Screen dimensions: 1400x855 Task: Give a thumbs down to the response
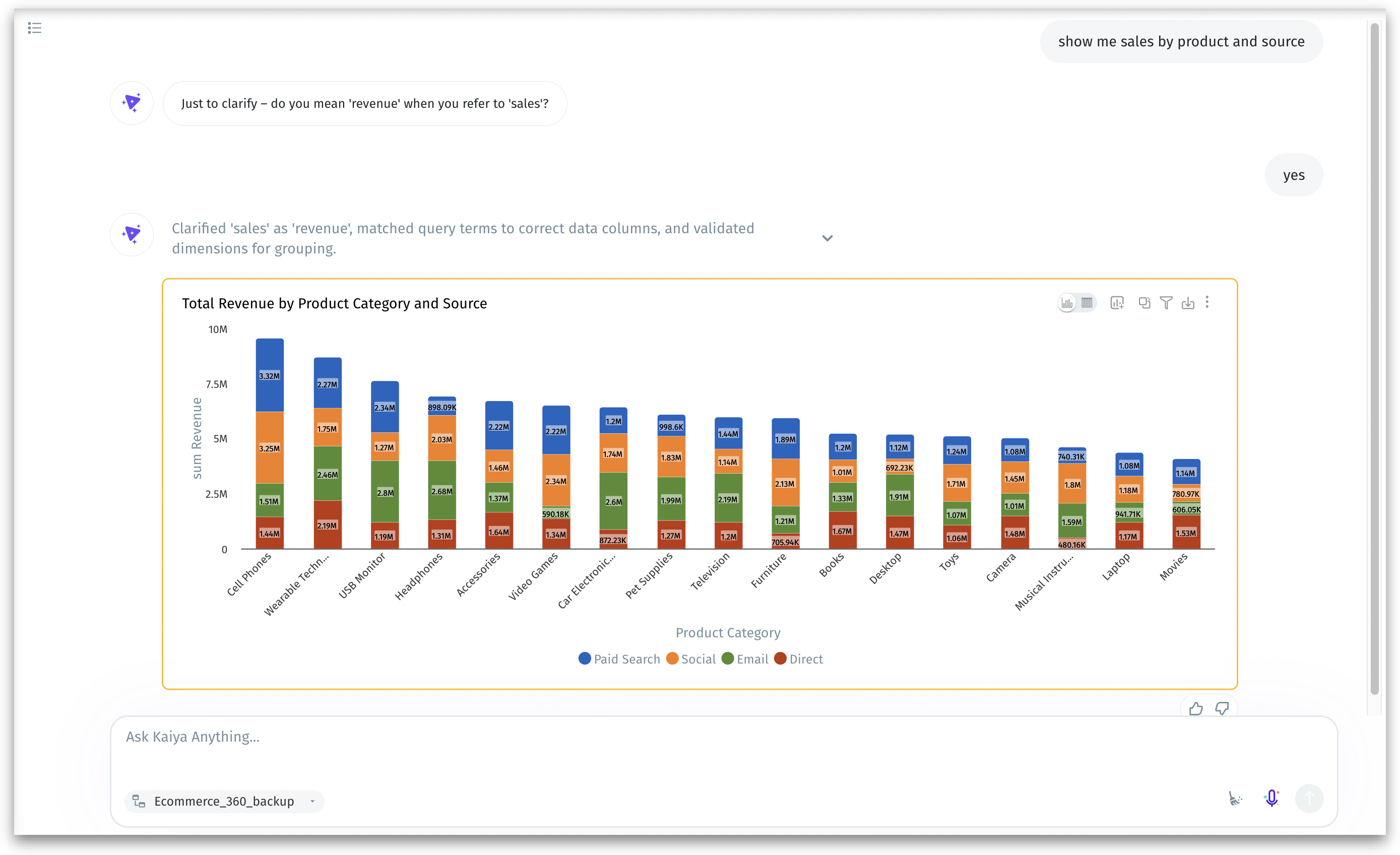click(1222, 708)
